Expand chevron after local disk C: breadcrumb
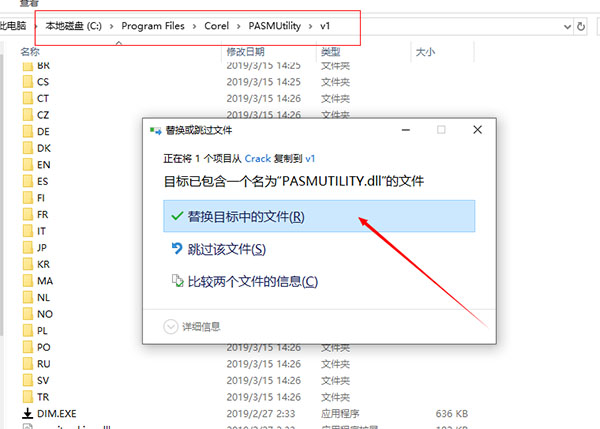Screen dimensions: 600x429 [x=112, y=26]
